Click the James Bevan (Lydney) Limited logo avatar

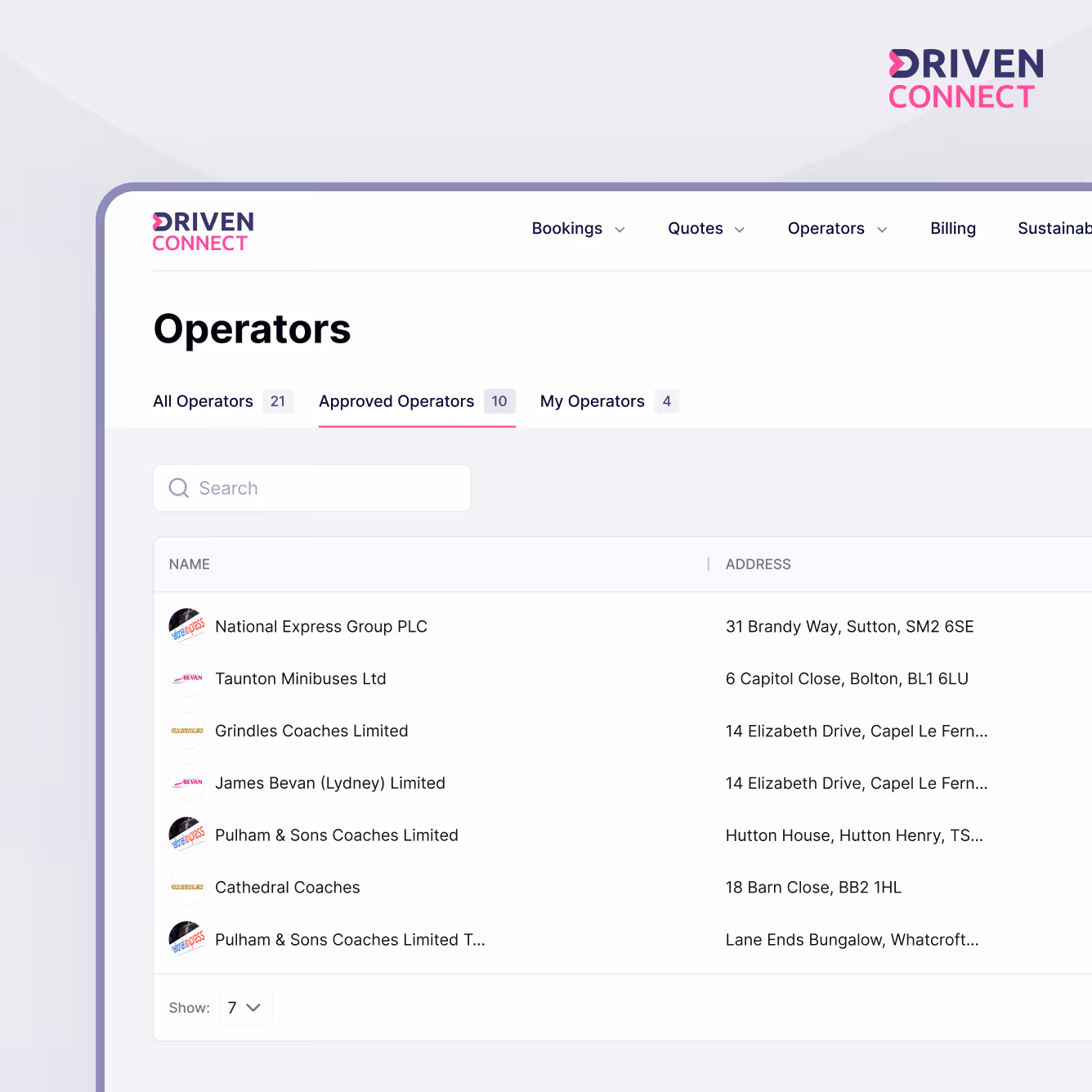click(x=187, y=783)
